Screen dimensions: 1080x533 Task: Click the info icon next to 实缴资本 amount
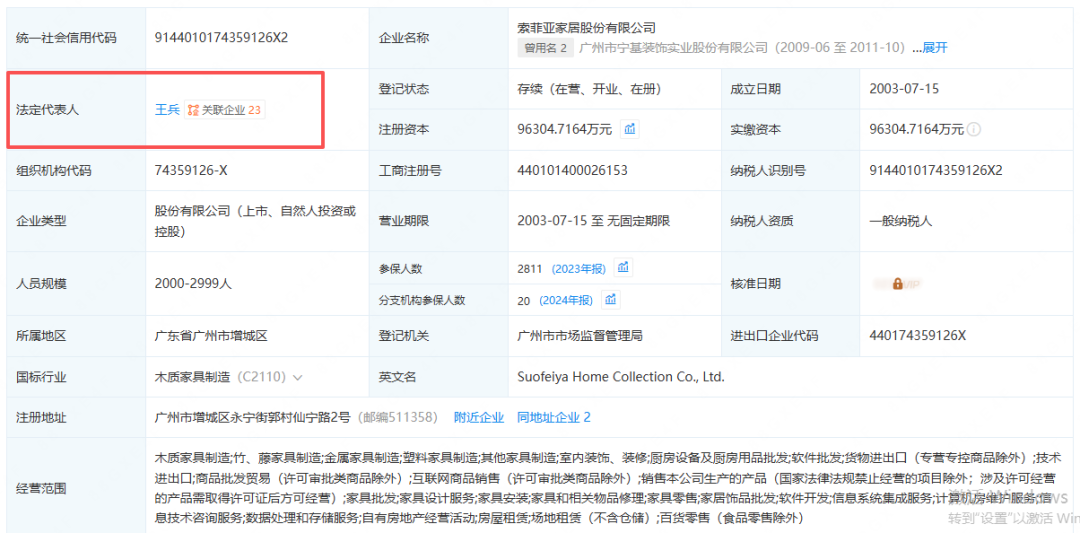(x=974, y=130)
